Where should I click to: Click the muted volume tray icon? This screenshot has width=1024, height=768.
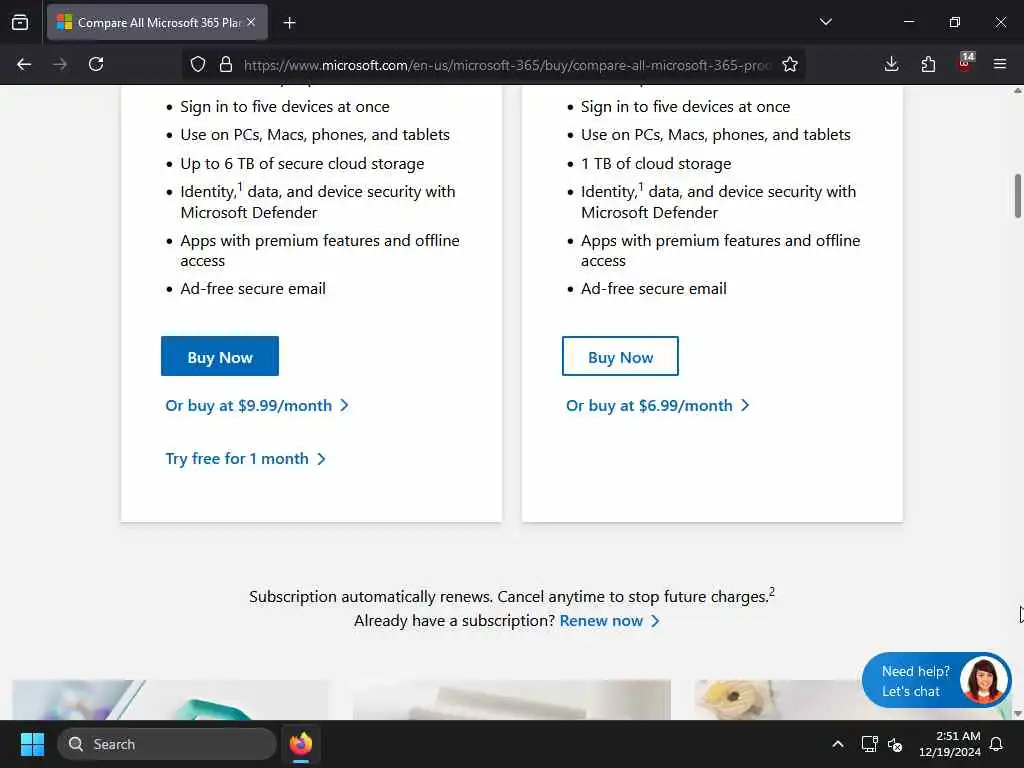coord(895,744)
